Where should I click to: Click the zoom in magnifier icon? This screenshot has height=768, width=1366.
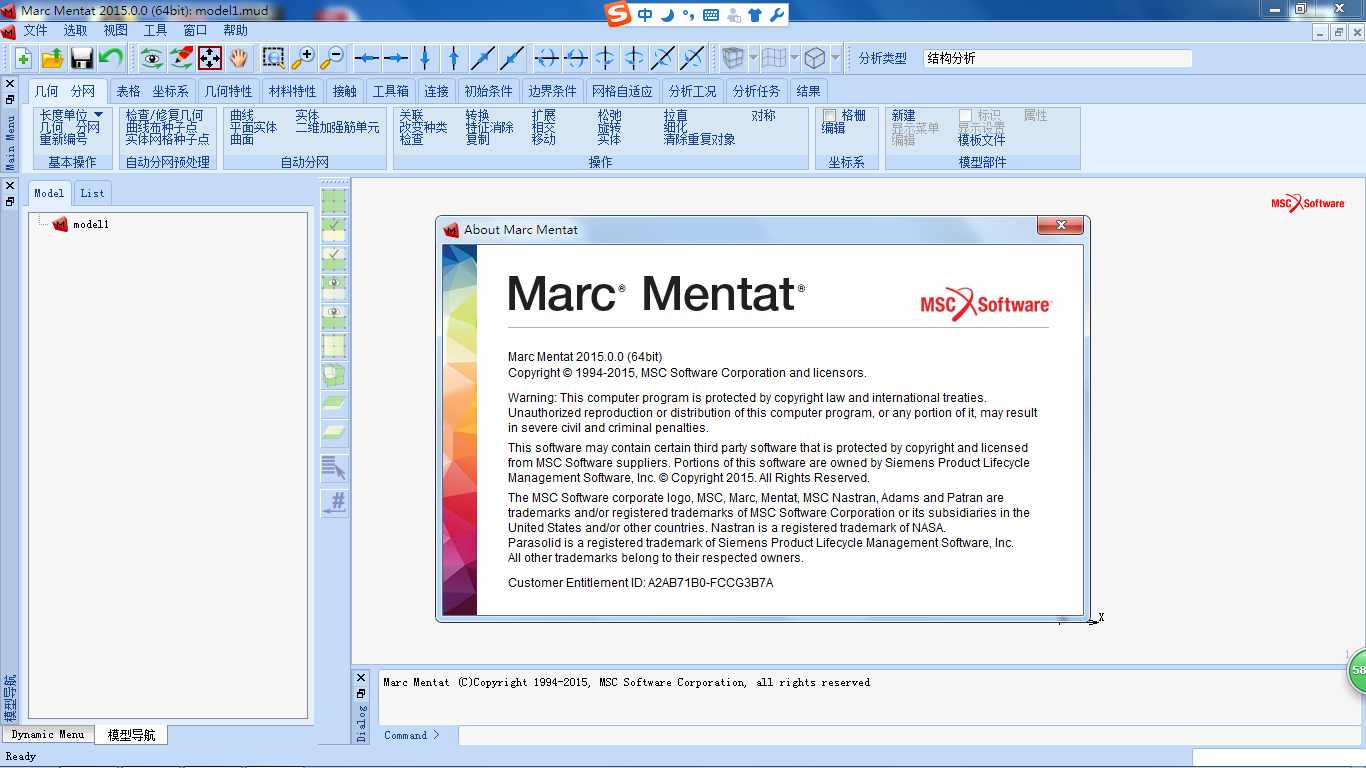302,58
